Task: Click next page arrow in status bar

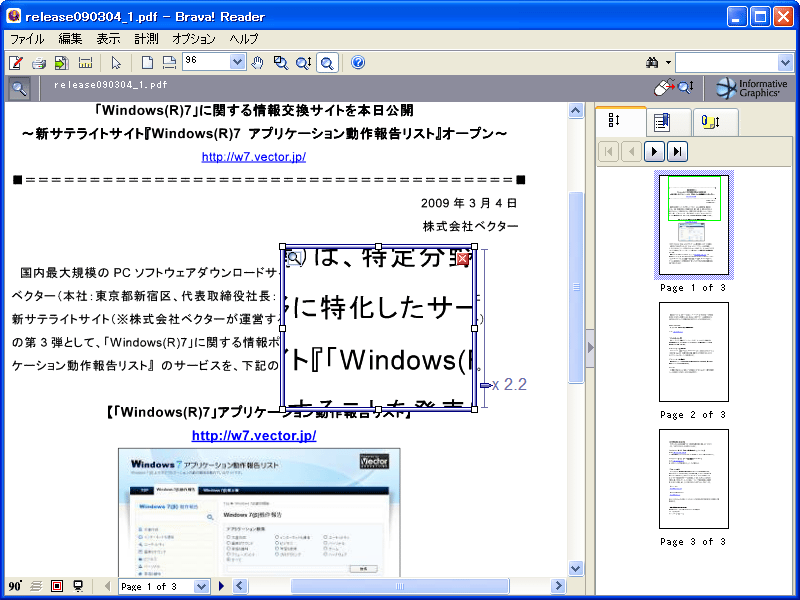Action: tap(221, 586)
